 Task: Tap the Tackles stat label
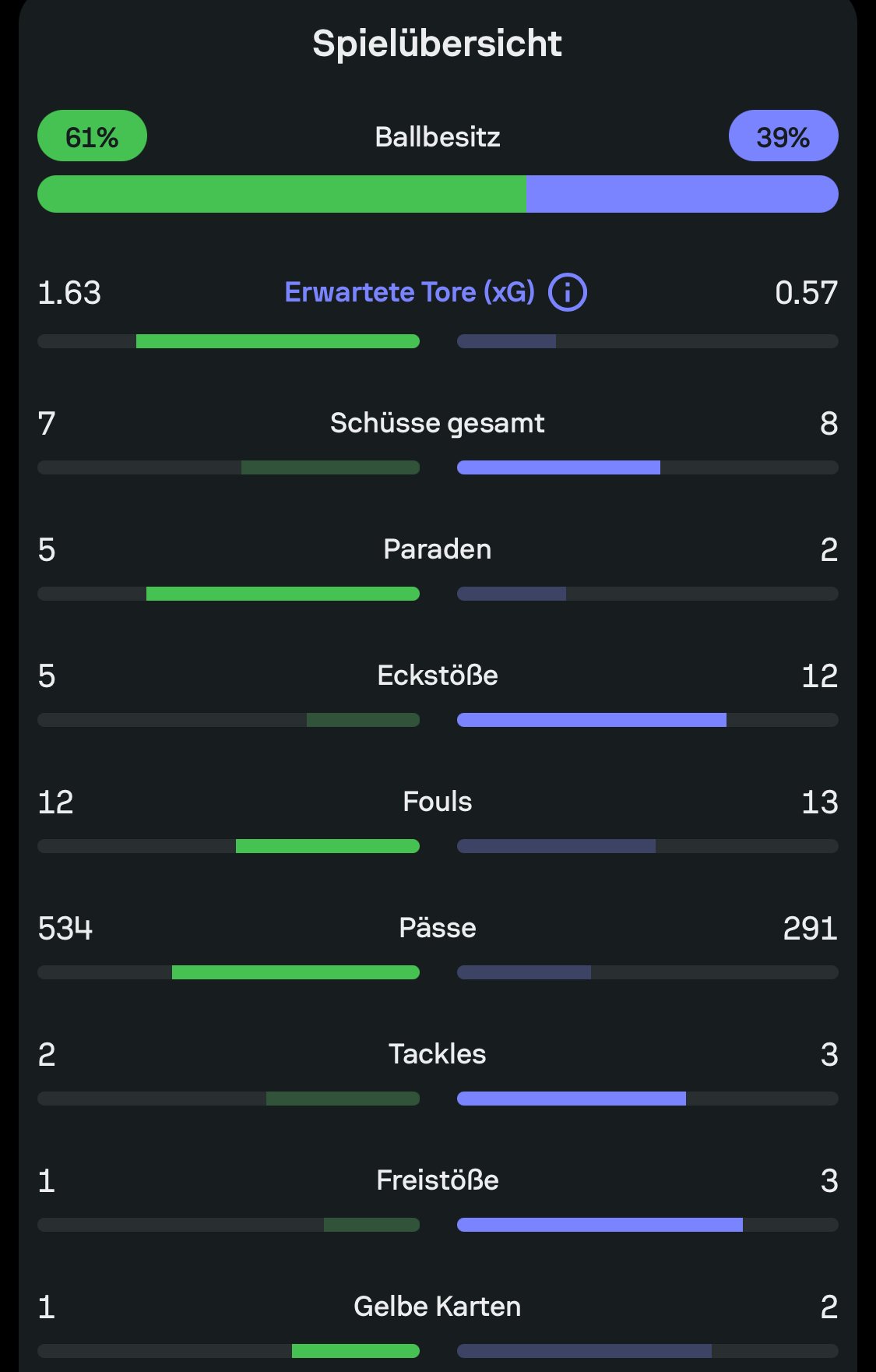[x=437, y=1054]
